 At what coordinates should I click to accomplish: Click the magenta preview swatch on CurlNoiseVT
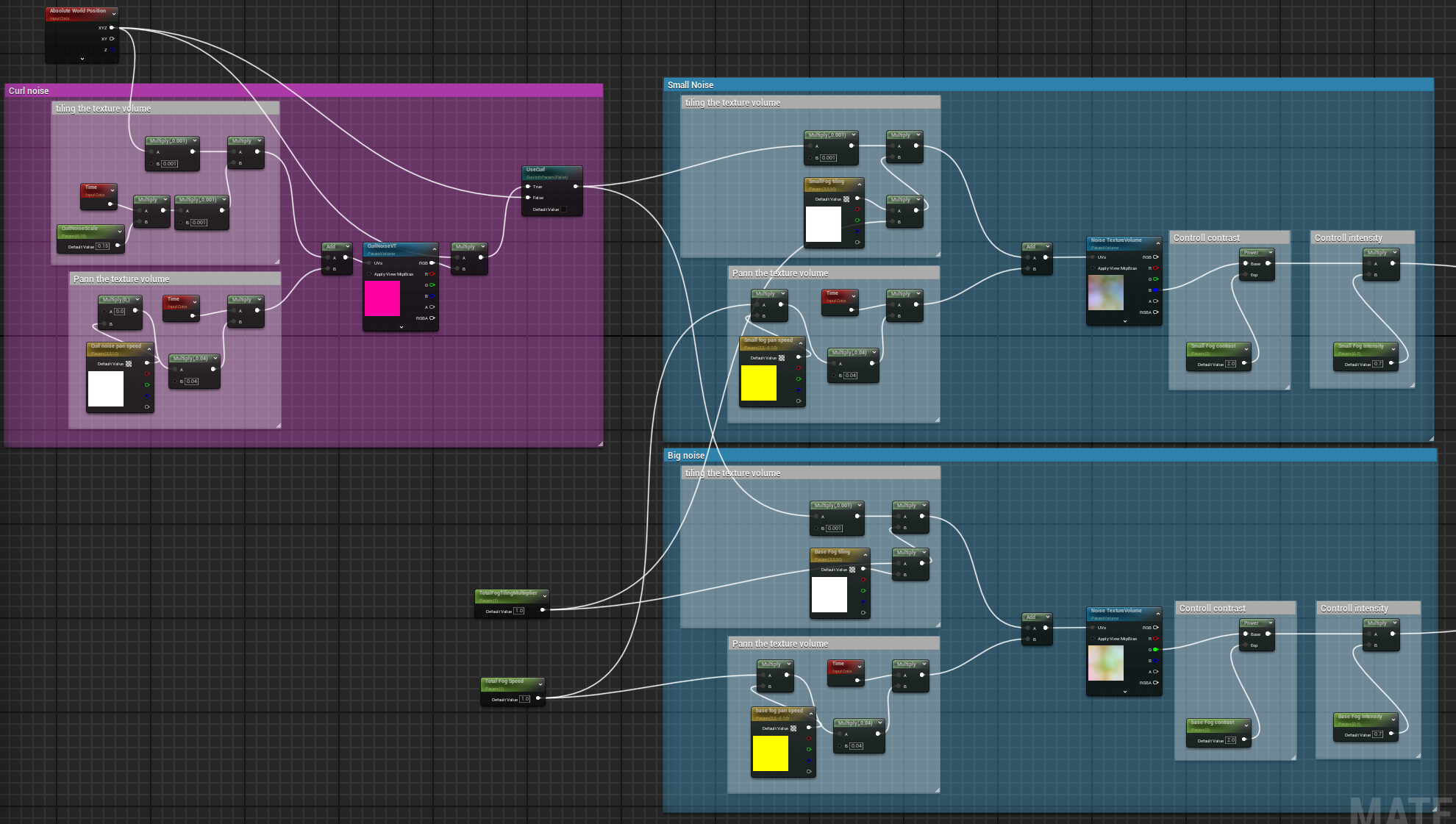(382, 298)
